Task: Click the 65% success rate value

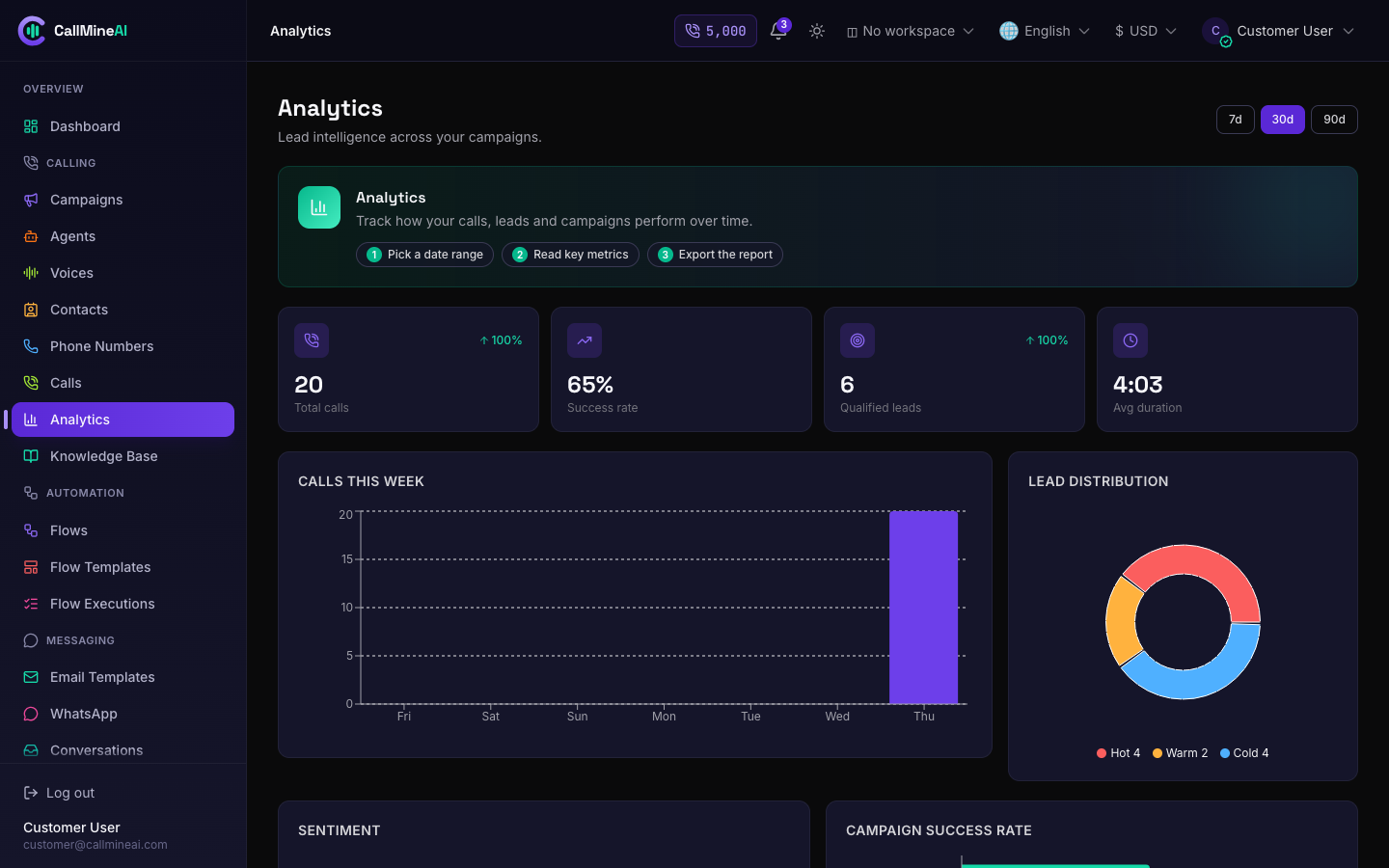Action: [590, 385]
